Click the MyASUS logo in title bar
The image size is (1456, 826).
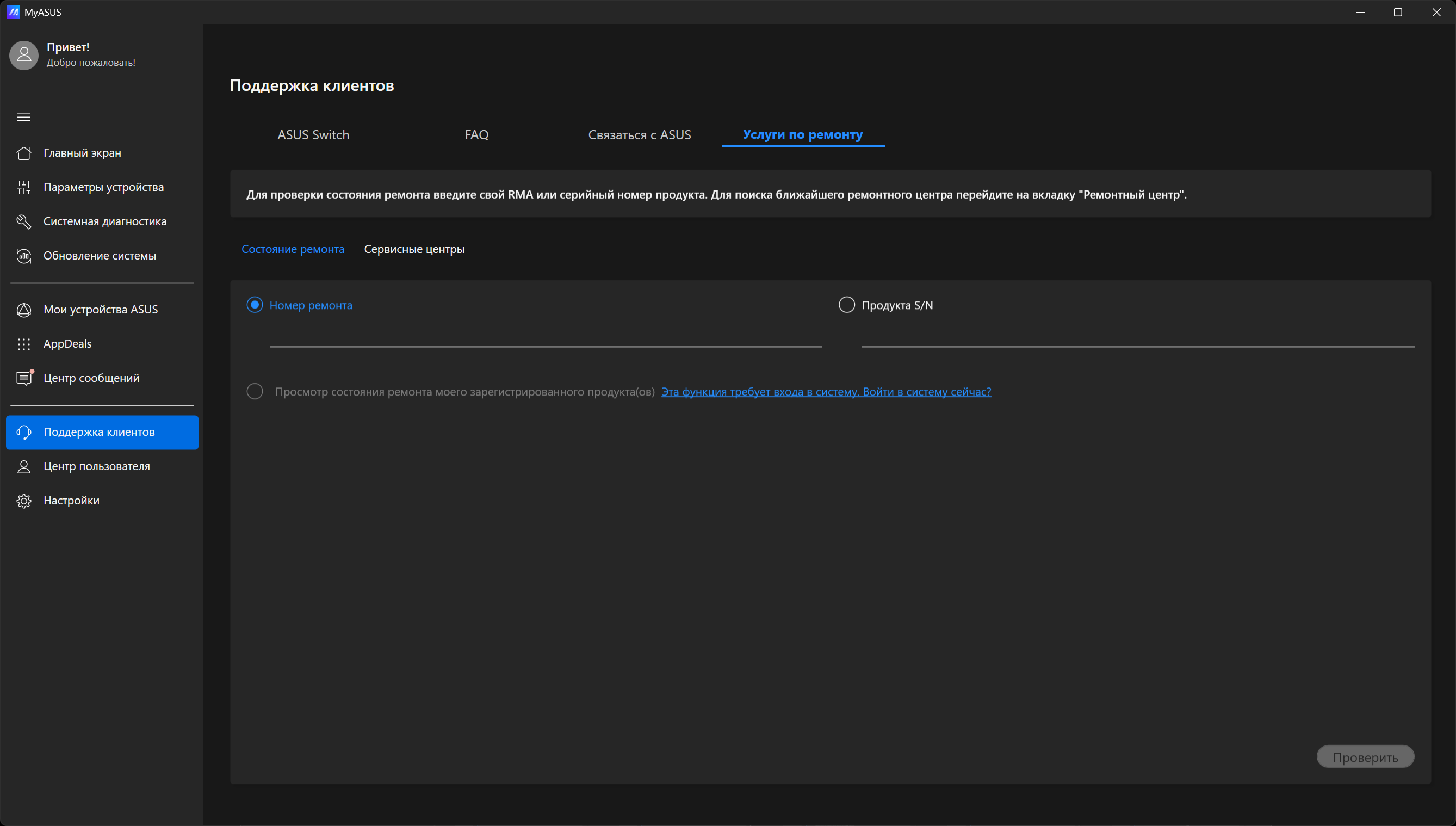pyautogui.click(x=14, y=12)
